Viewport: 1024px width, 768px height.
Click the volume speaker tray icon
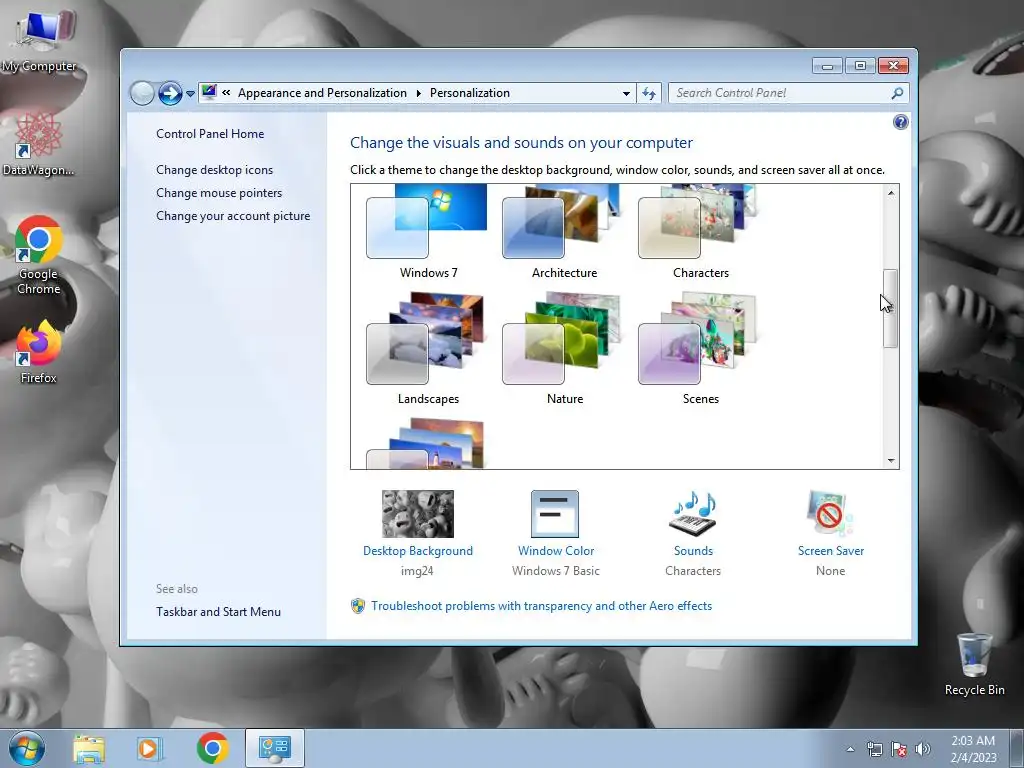click(923, 749)
